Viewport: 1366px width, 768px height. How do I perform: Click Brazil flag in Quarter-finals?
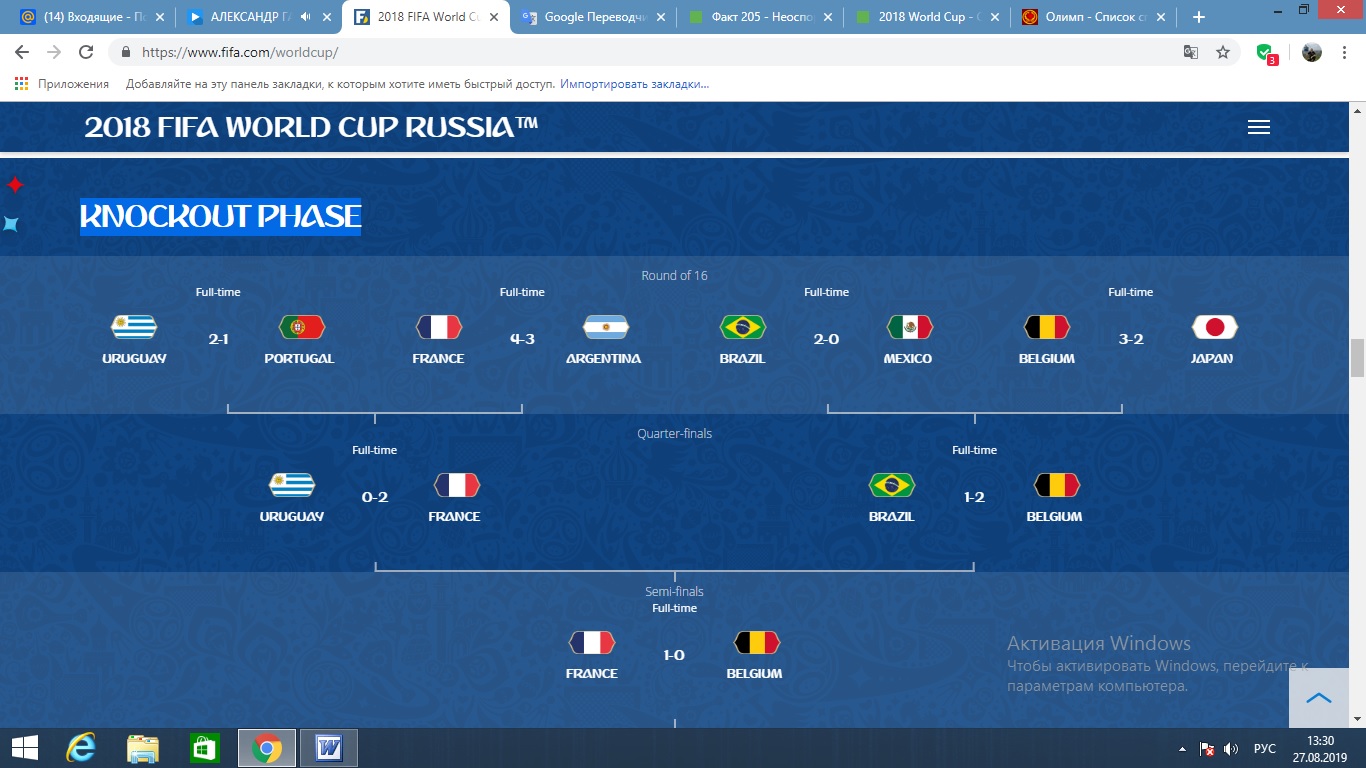[891, 485]
